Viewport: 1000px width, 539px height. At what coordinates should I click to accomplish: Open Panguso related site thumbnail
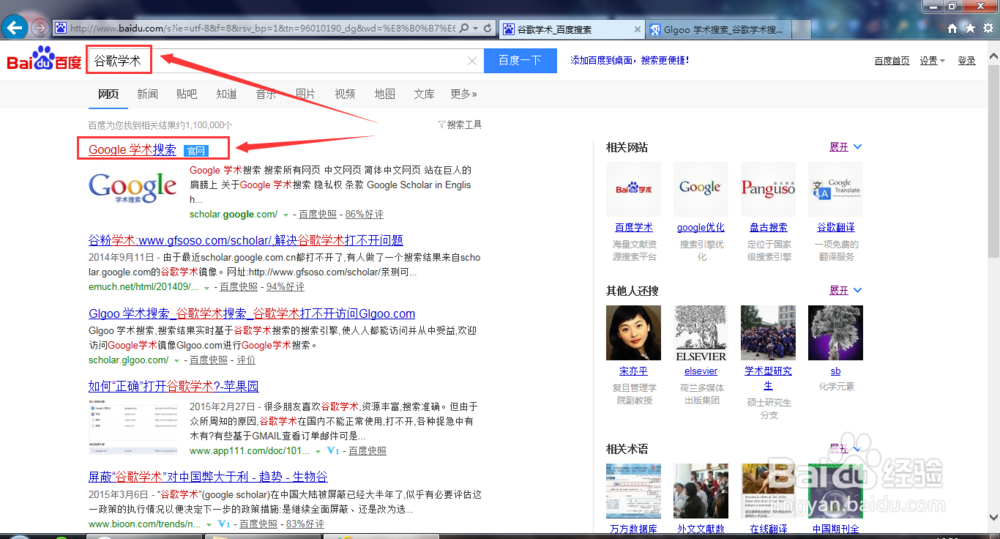(x=768, y=189)
